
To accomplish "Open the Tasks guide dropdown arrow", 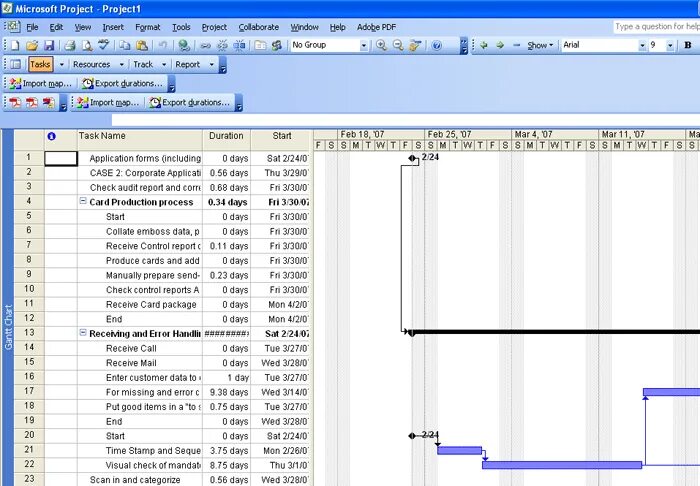I will click(x=62, y=65).
